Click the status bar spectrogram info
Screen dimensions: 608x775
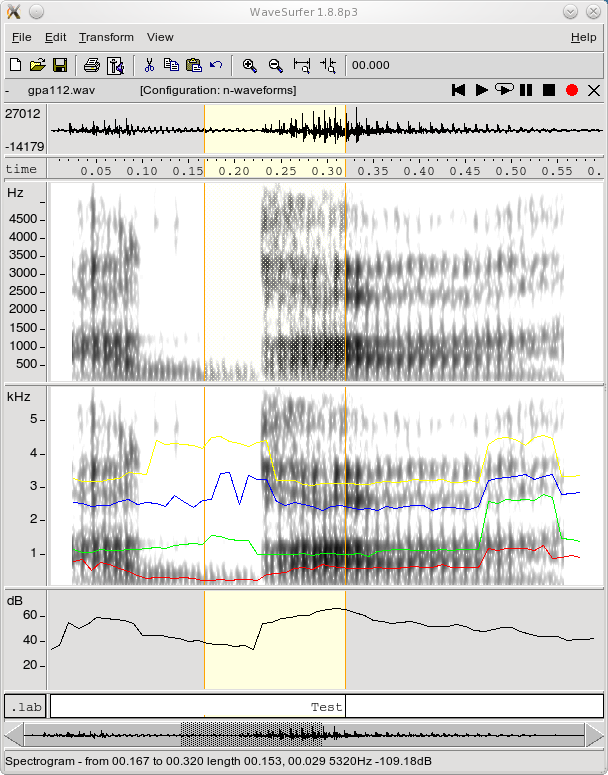[218, 761]
